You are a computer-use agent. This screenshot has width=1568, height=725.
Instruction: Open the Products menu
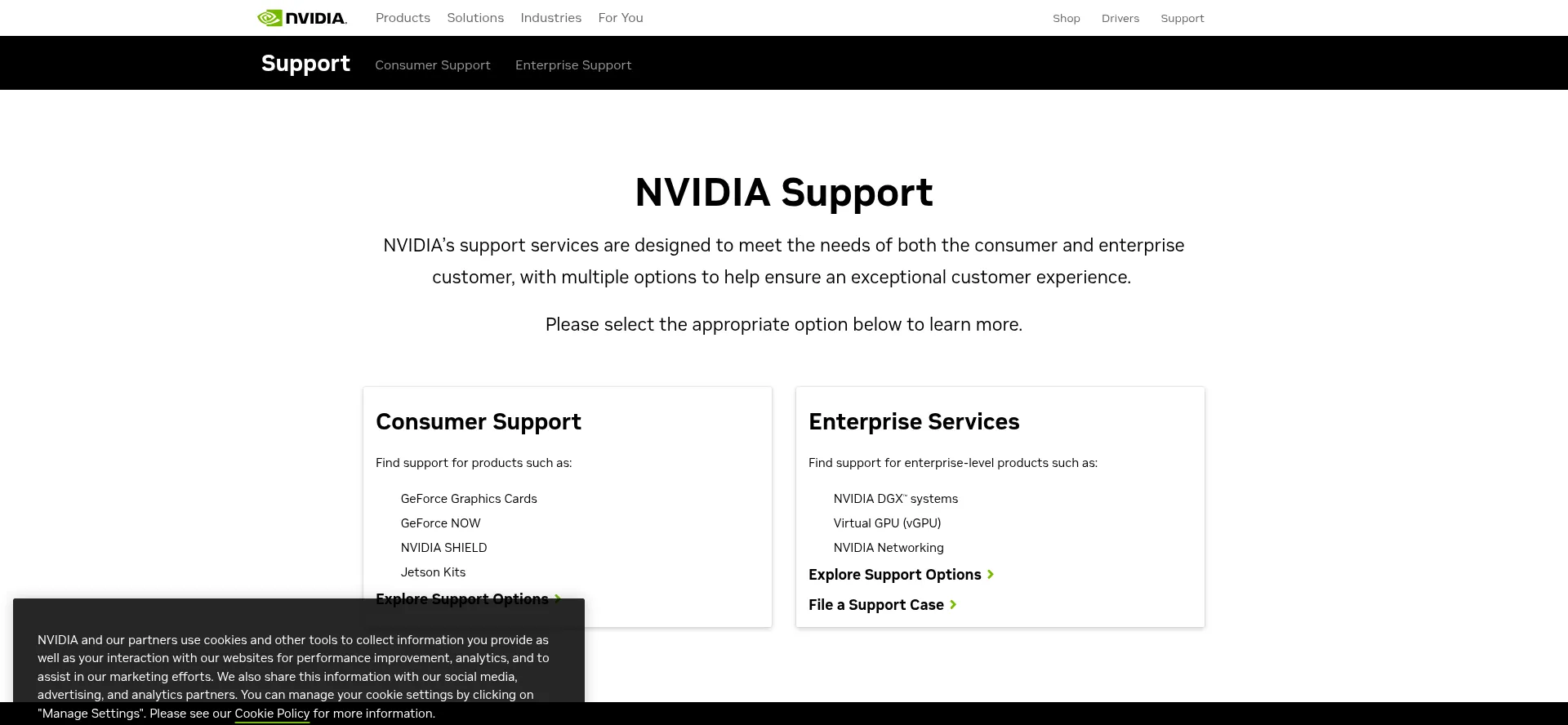click(403, 18)
